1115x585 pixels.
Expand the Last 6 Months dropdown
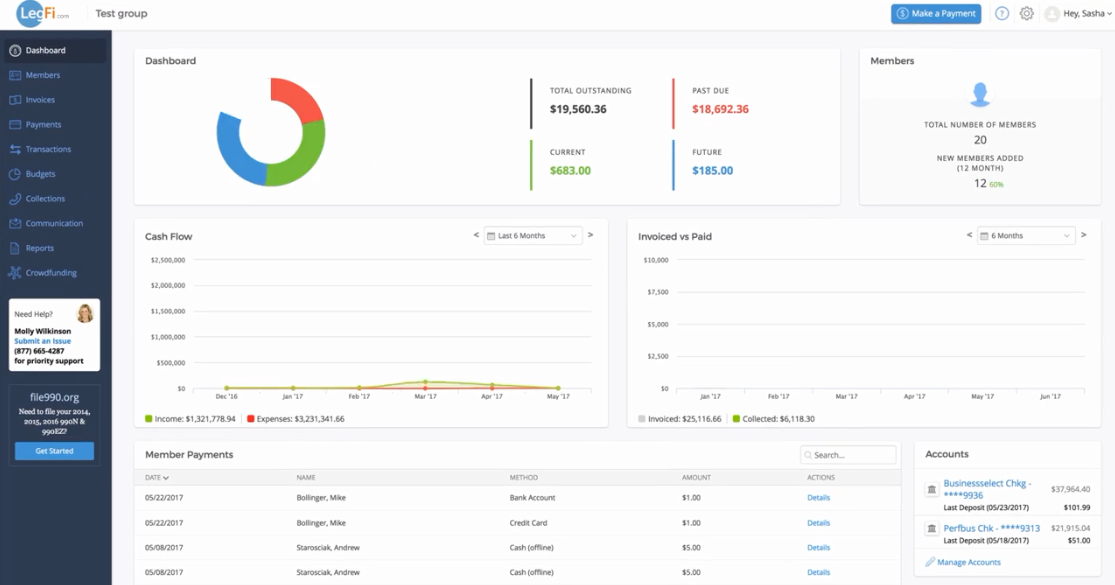pos(533,235)
